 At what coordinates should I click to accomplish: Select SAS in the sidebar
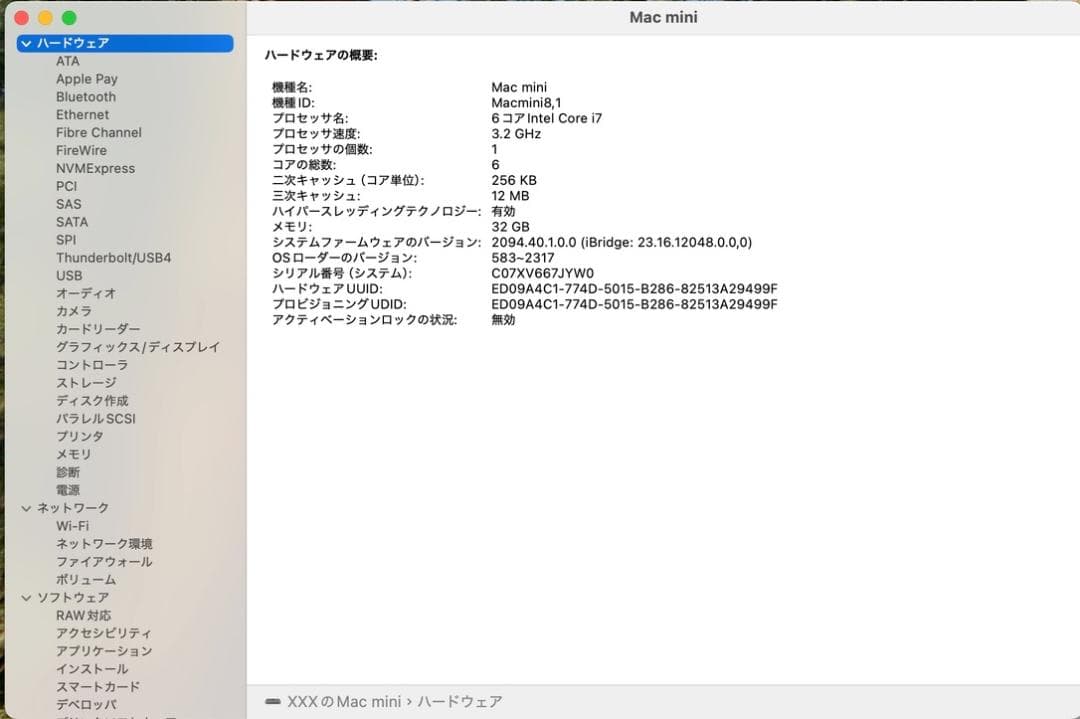tap(69, 205)
